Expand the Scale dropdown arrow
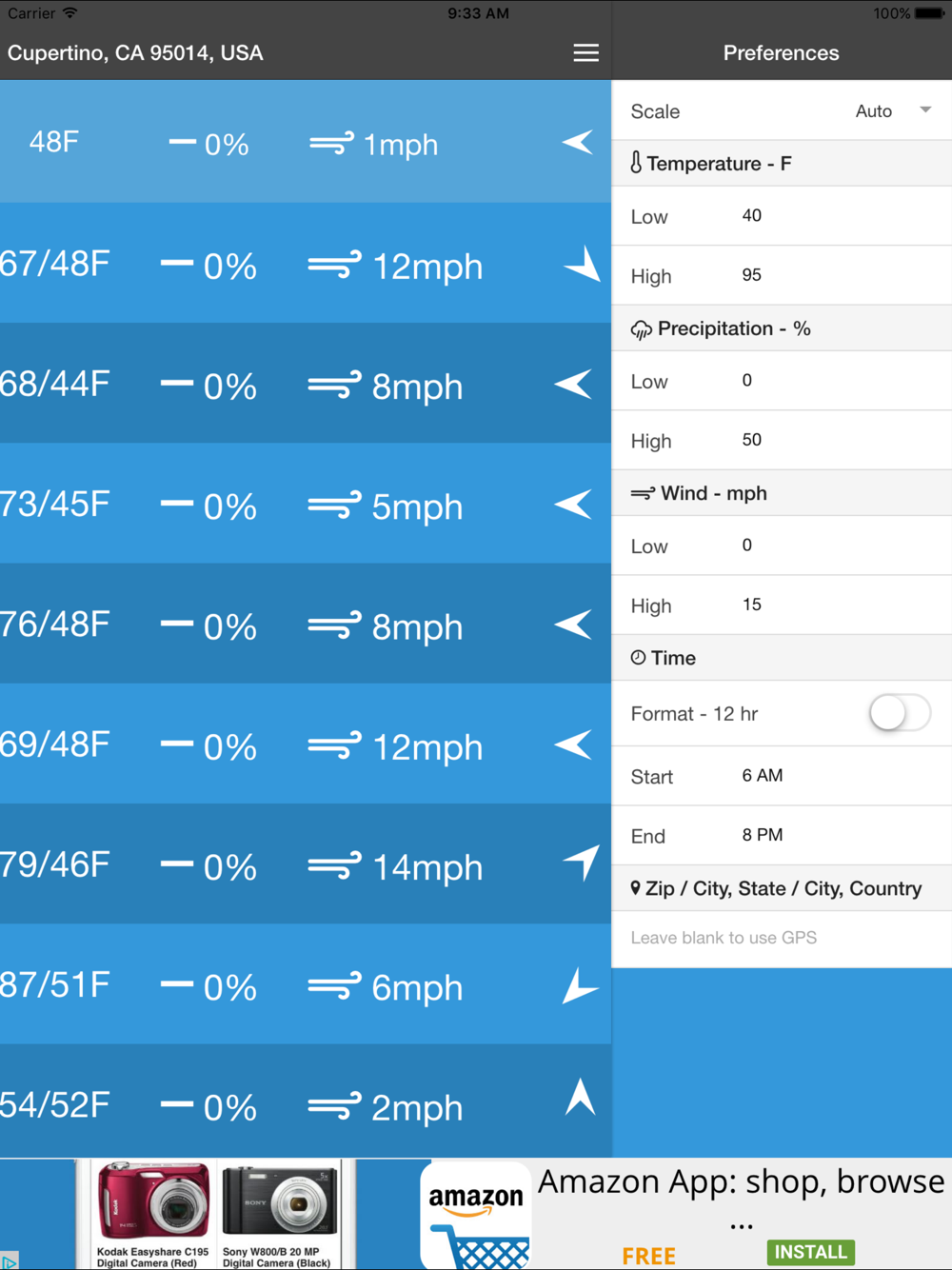This screenshot has height=1270, width=952. (x=925, y=110)
